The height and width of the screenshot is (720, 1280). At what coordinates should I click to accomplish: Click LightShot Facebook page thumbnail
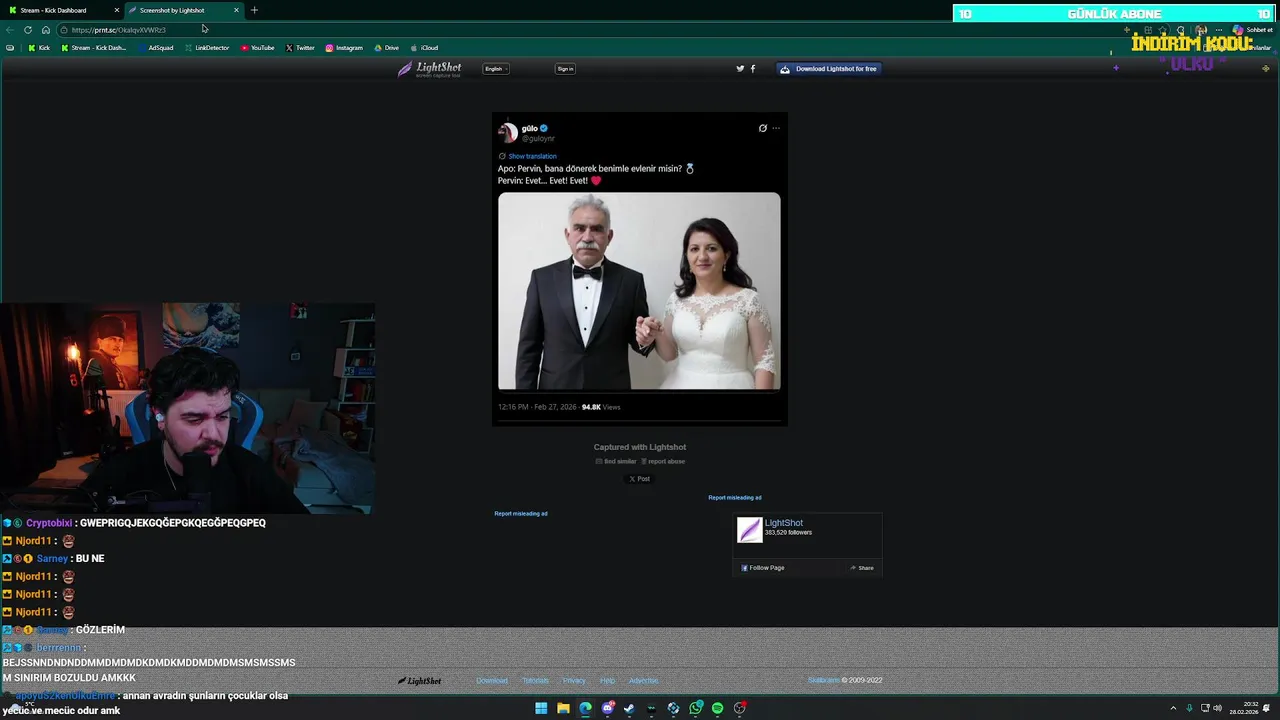(x=749, y=530)
